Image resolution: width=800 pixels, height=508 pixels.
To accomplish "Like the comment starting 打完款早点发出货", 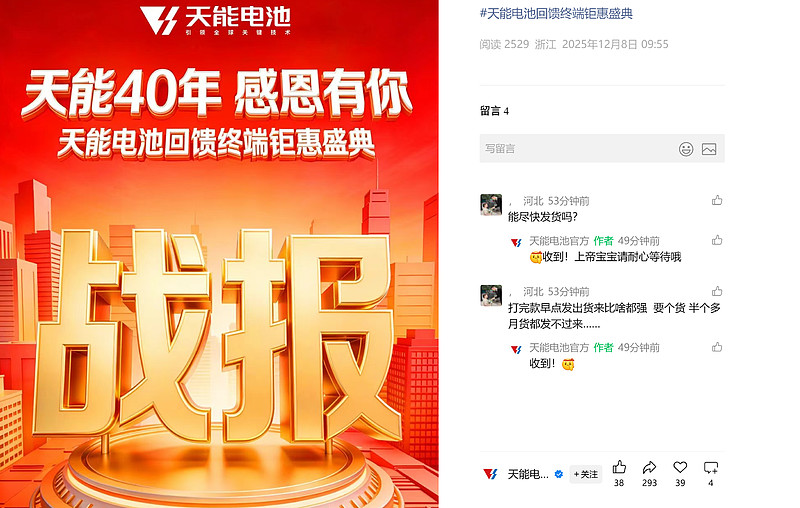I will point(717,291).
